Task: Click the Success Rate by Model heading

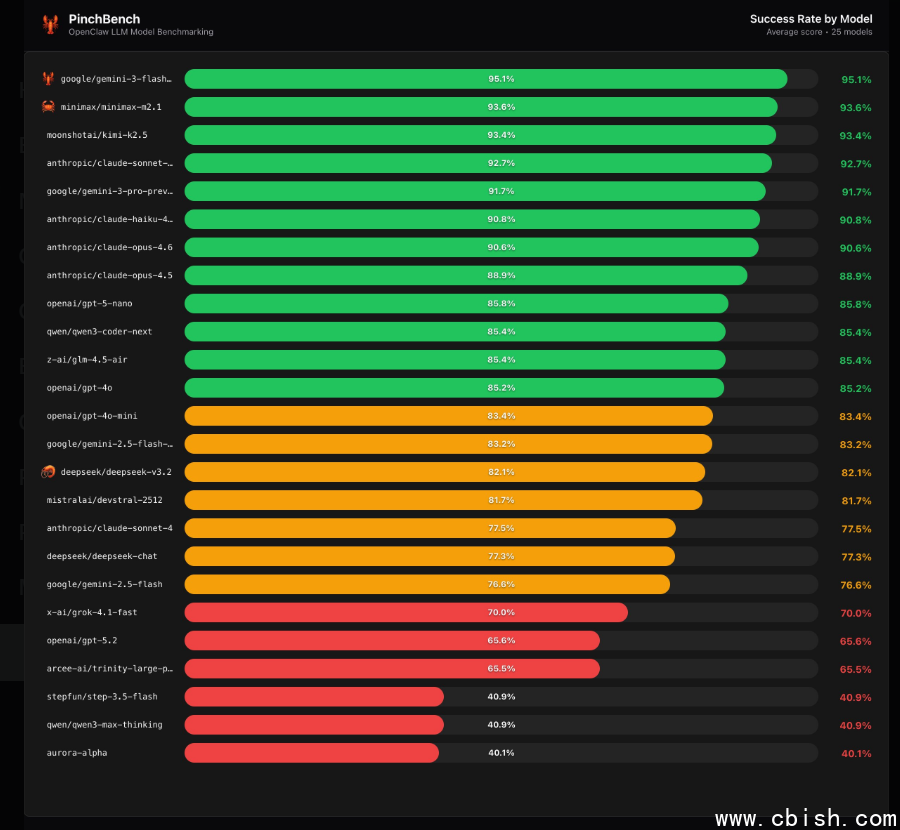Action: [x=810, y=18]
